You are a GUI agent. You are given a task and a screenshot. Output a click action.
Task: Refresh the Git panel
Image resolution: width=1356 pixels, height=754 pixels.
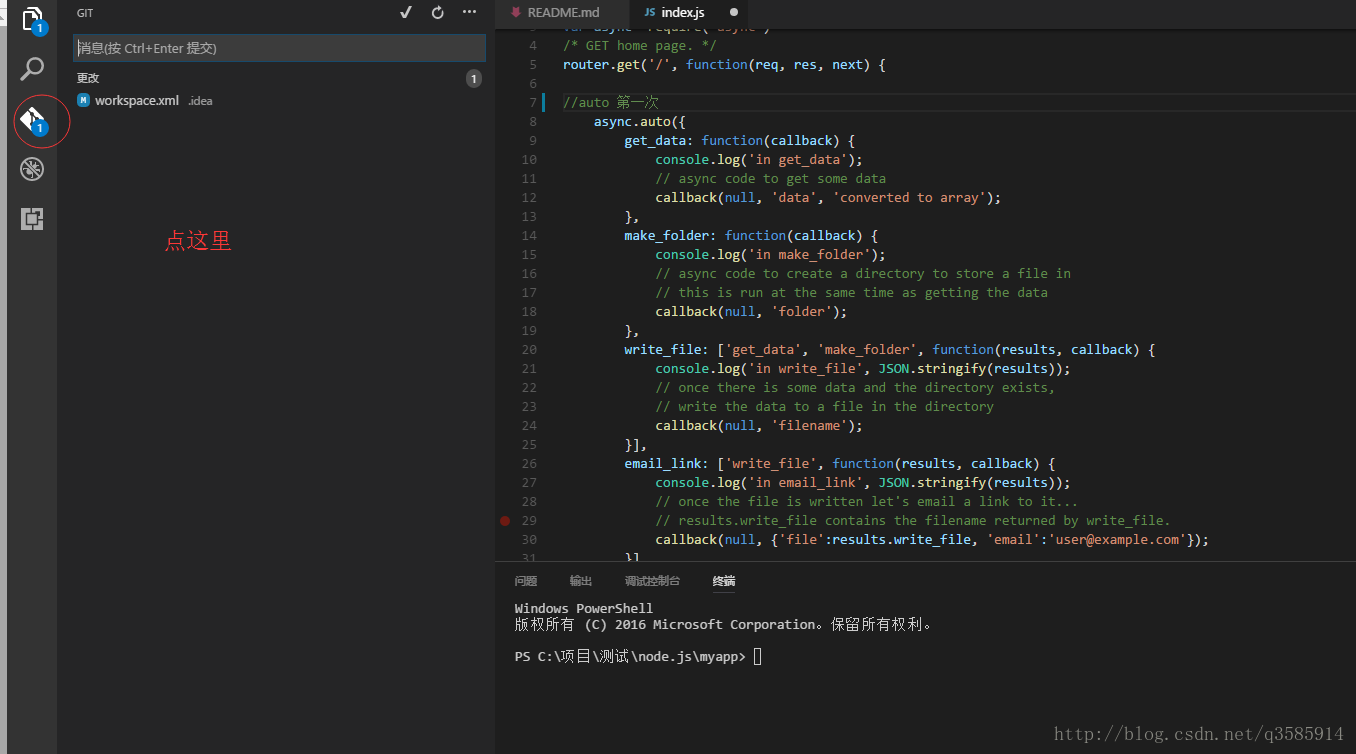pyautogui.click(x=437, y=13)
